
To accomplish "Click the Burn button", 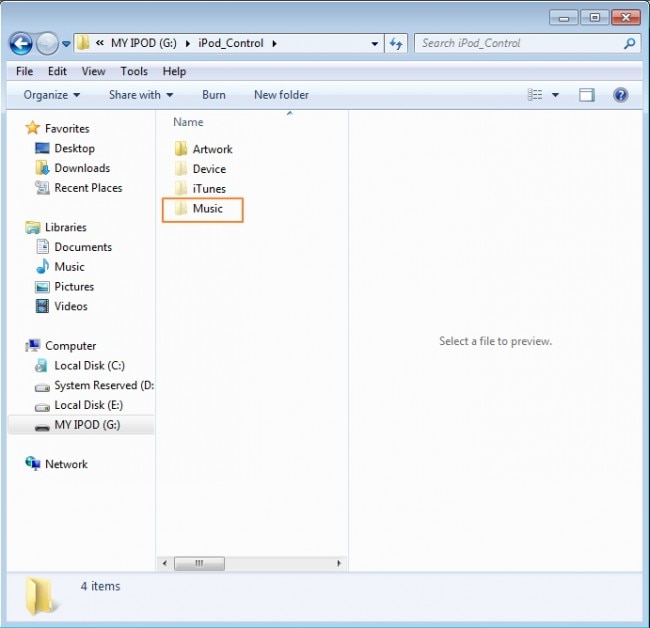I will pos(214,95).
